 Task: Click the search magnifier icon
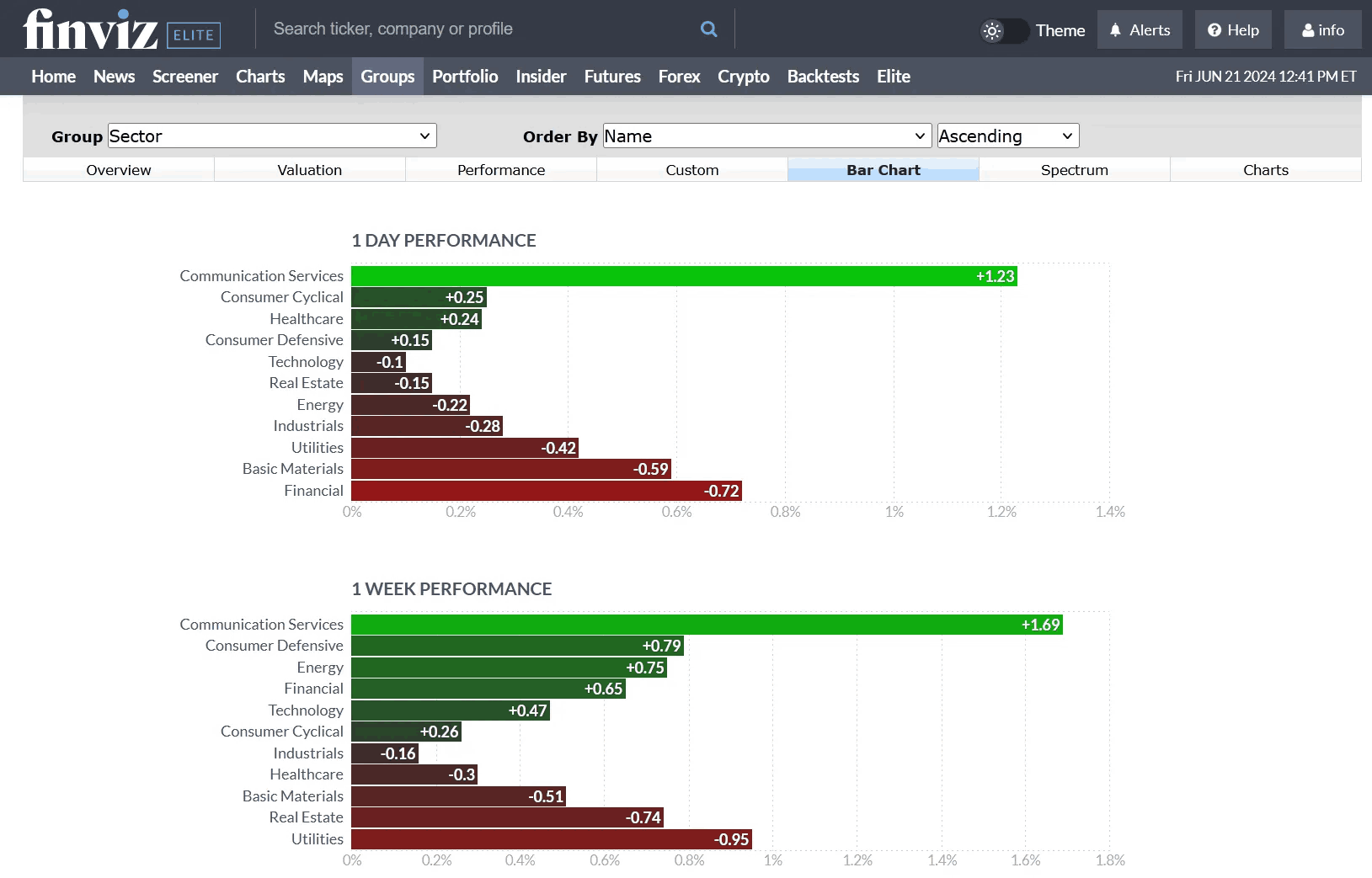pyautogui.click(x=708, y=28)
